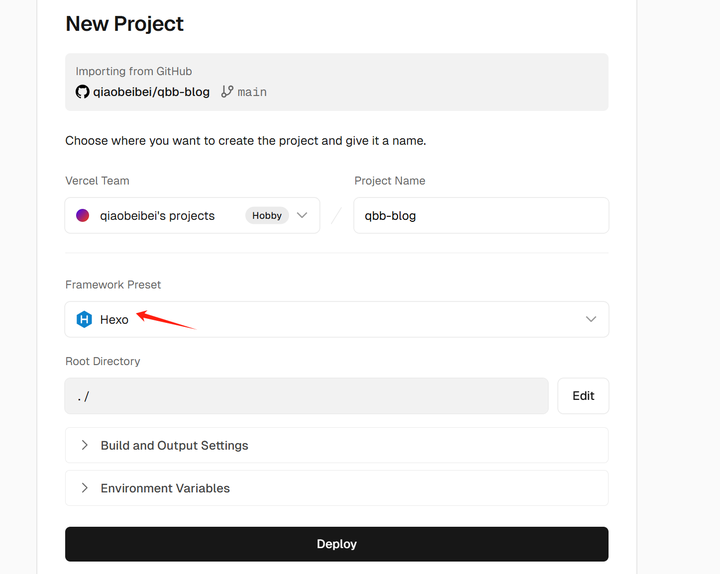
Task: Click the GitHub logo icon beside repository name
Action: pos(82,92)
